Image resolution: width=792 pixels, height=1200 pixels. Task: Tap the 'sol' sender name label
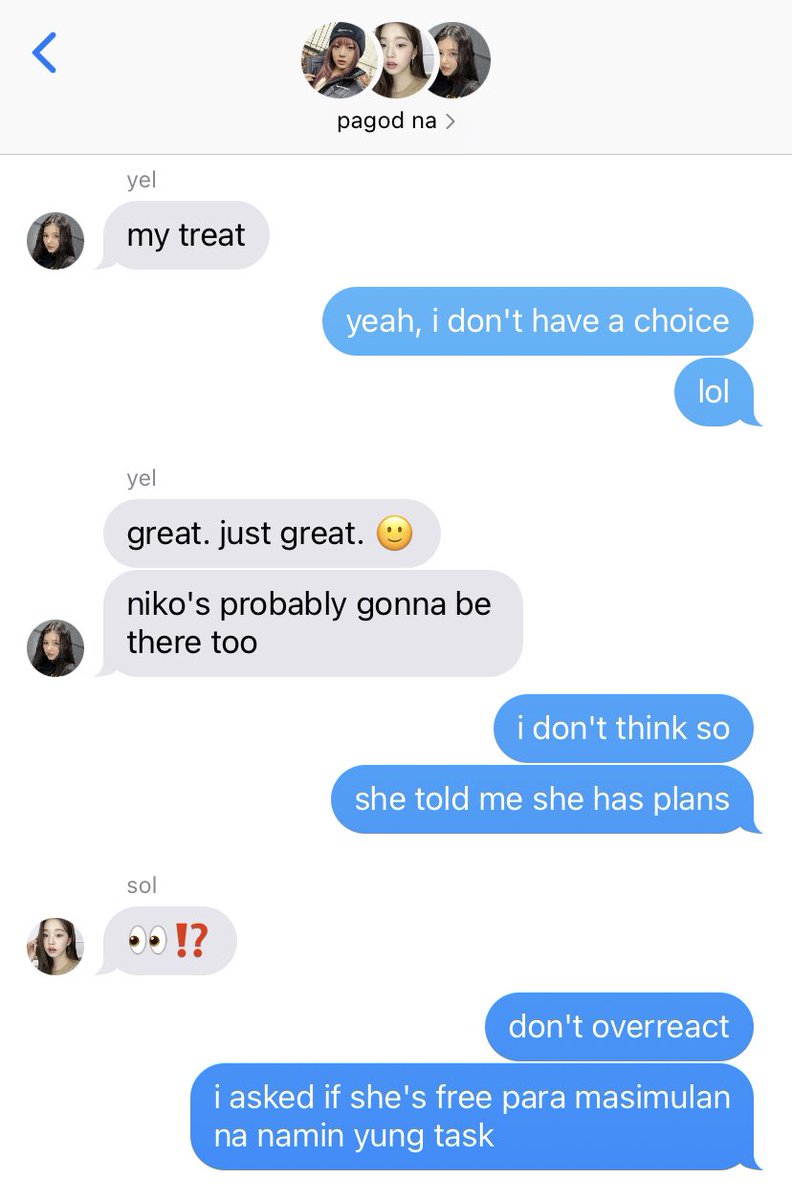click(142, 886)
